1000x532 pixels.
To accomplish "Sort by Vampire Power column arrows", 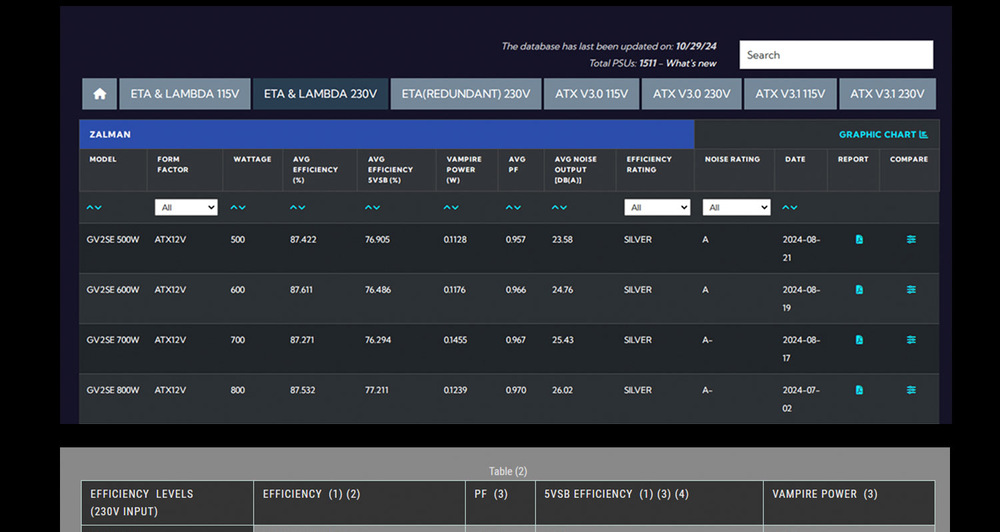I will [x=452, y=207].
